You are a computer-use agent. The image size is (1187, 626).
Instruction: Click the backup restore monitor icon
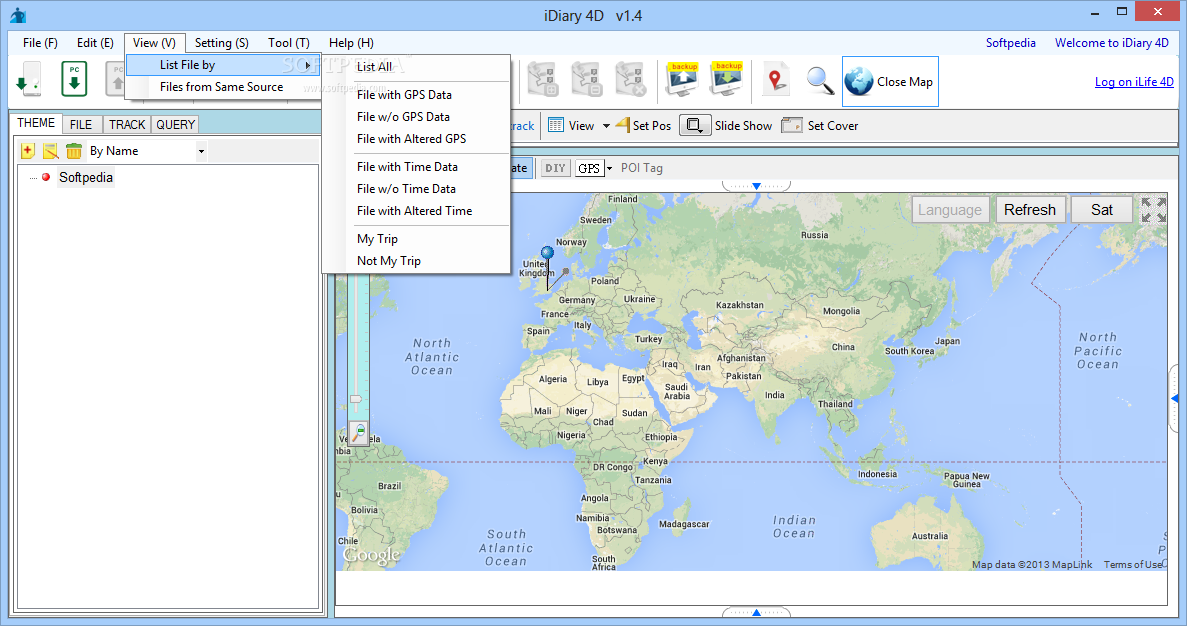[x=727, y=79]
